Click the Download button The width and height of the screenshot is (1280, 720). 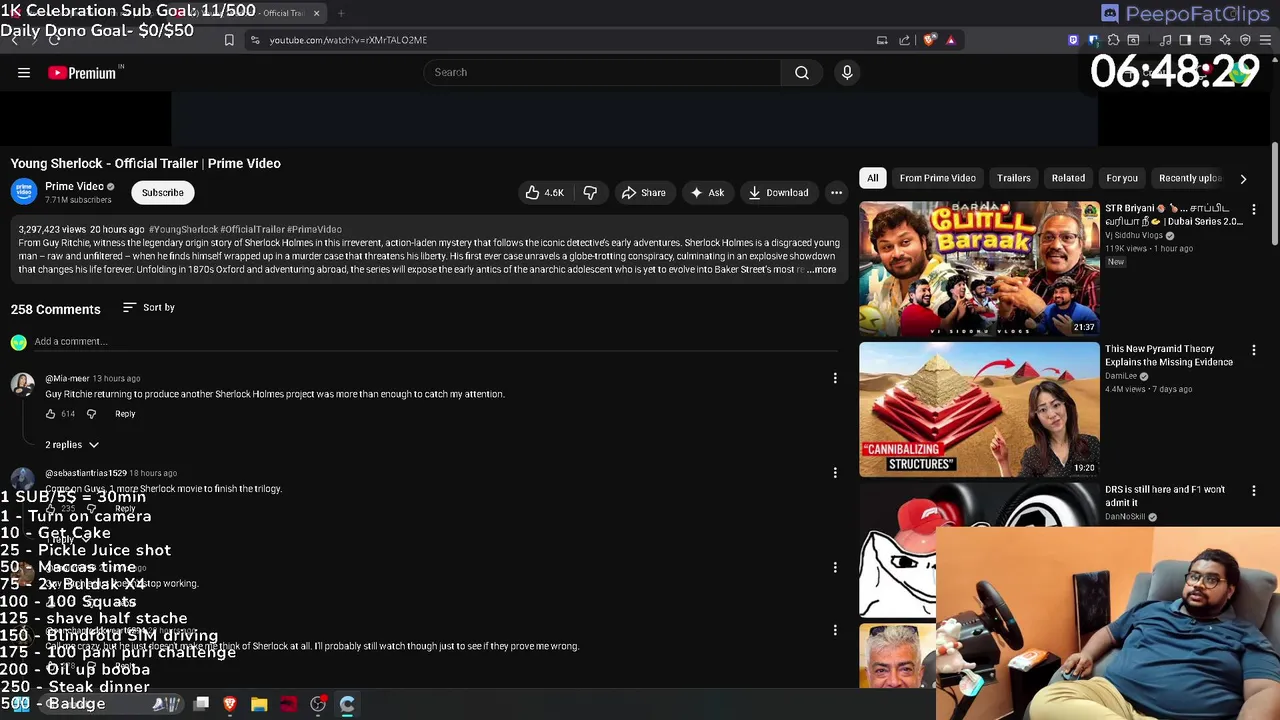click(778, 192)
